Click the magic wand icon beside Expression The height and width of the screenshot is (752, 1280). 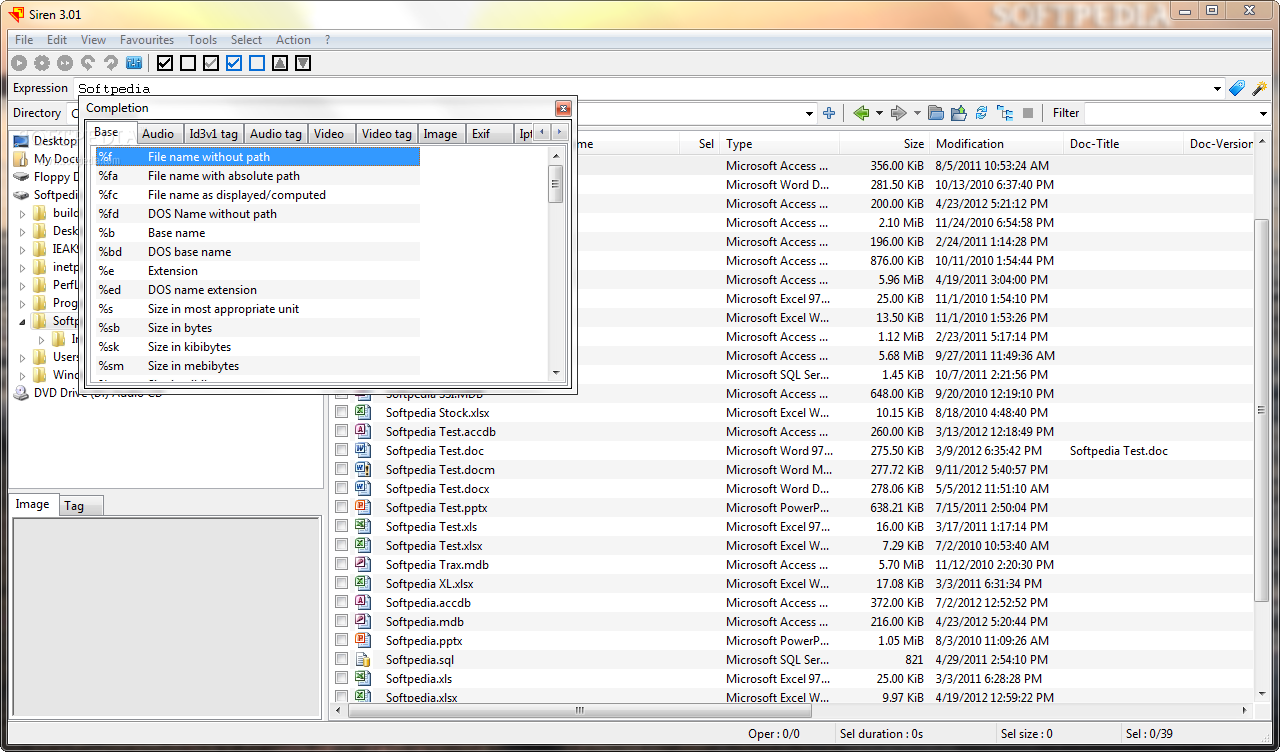(1260, 88)
